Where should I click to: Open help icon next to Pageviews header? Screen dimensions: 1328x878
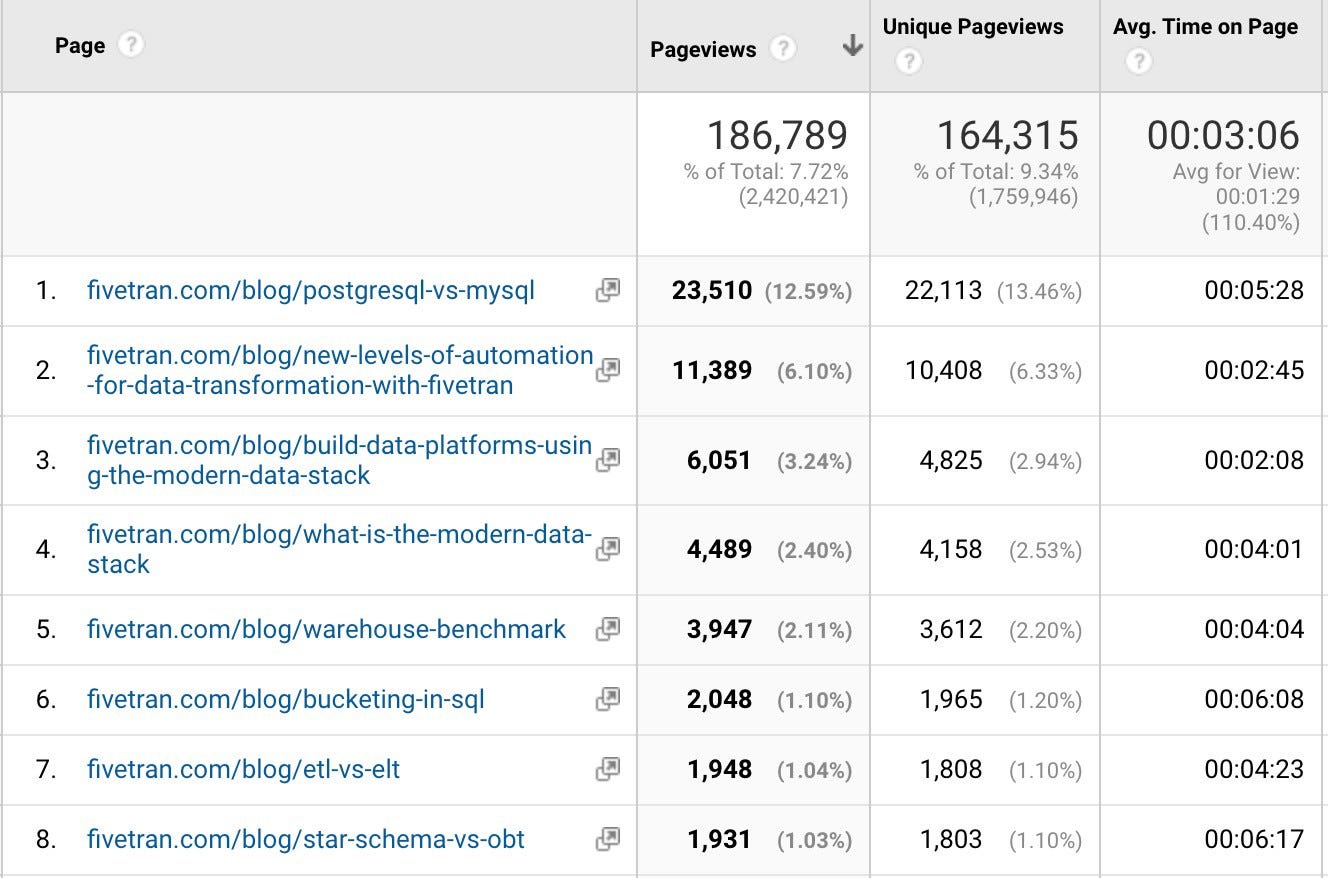tap(783, 49)
